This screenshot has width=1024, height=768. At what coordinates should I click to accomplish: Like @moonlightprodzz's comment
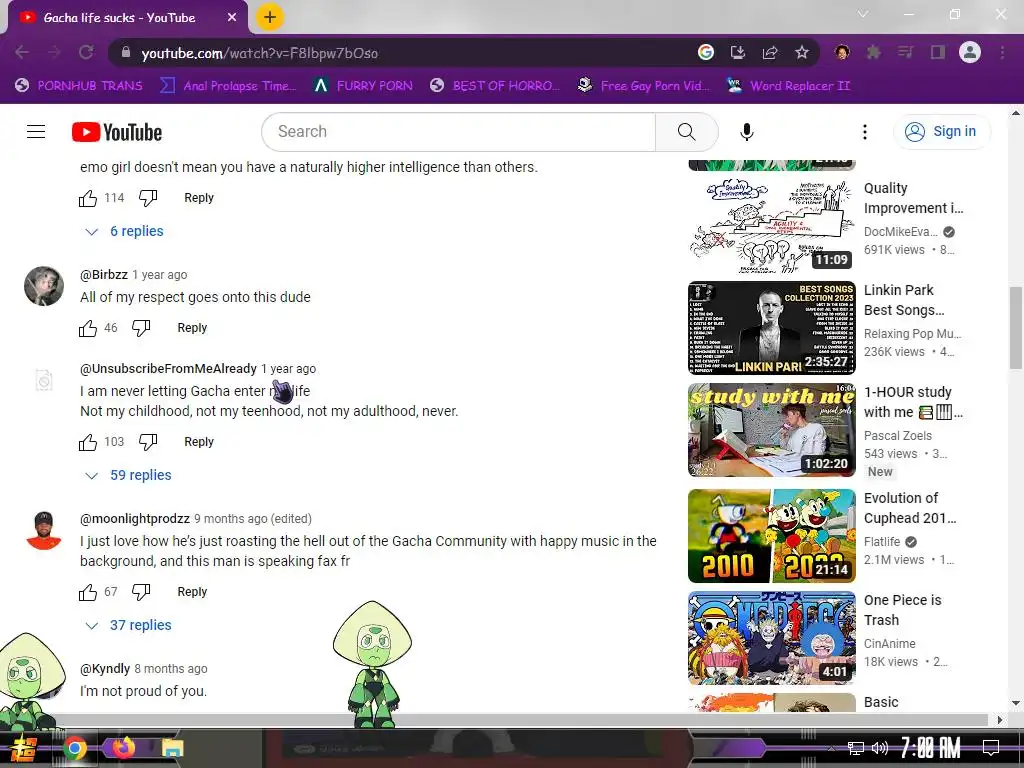88,592
